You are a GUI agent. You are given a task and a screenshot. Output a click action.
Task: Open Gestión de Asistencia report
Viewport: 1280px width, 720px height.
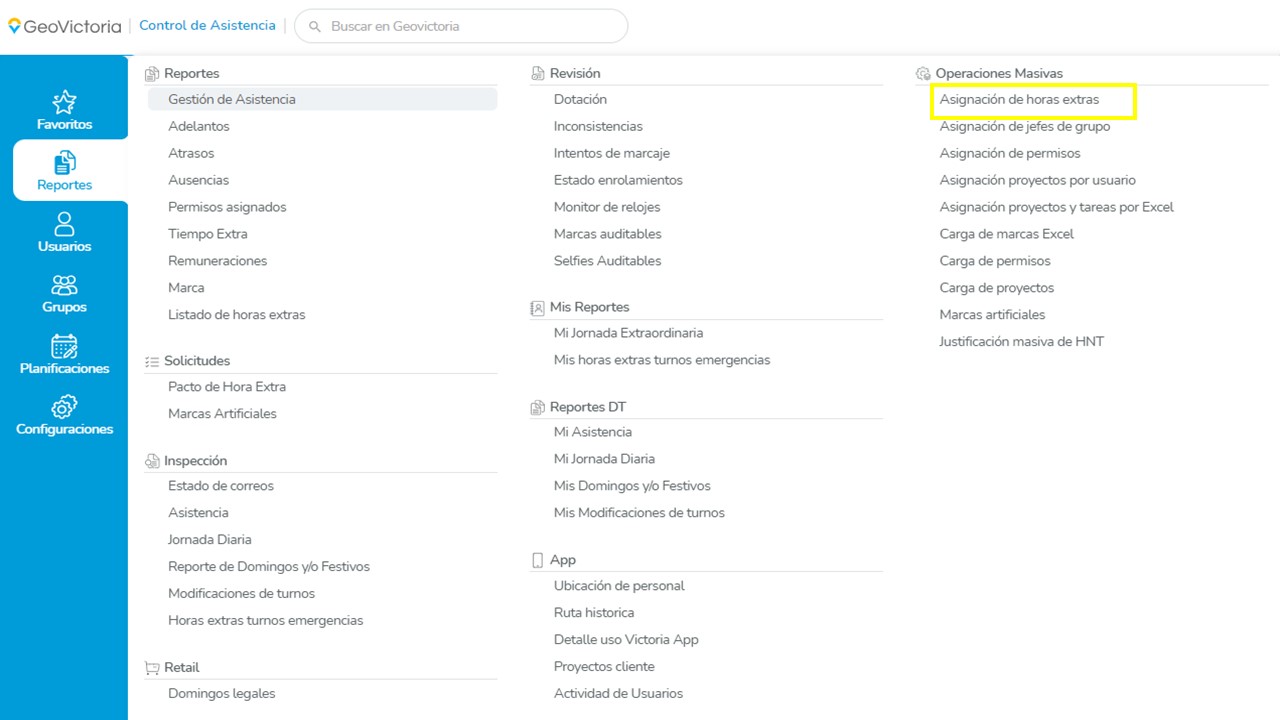tap(232, 100)
